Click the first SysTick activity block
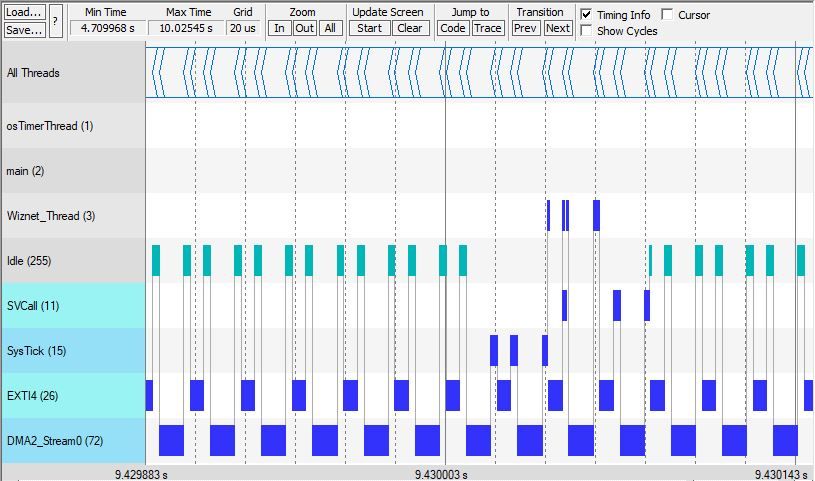Screen dimensions: 815x481 (494, 350)
